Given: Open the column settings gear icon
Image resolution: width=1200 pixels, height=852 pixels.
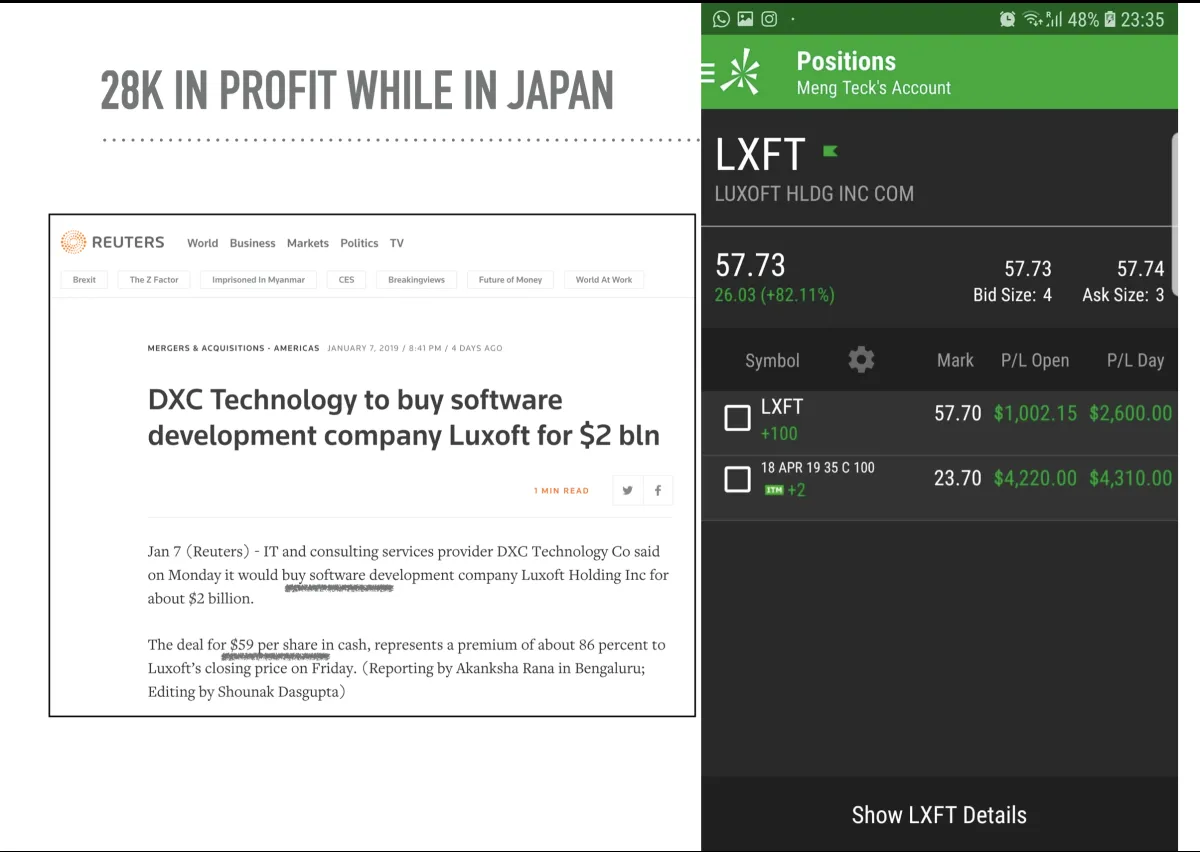Looking at the screenshot, I should point(861,360).
